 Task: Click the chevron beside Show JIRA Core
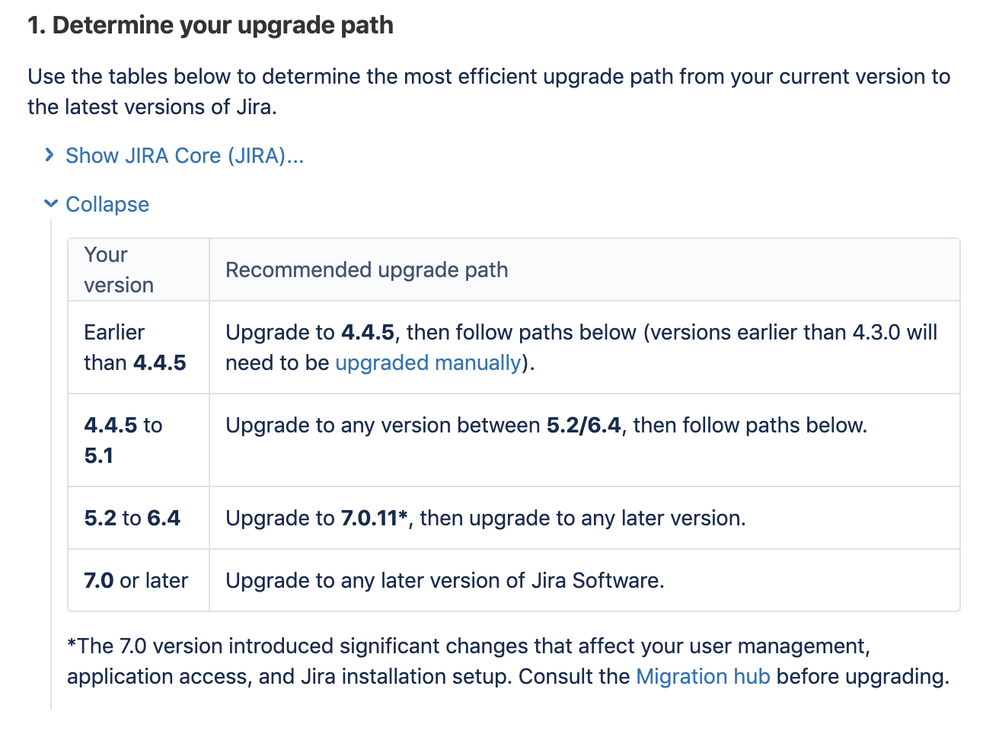[x=49, y=155]
